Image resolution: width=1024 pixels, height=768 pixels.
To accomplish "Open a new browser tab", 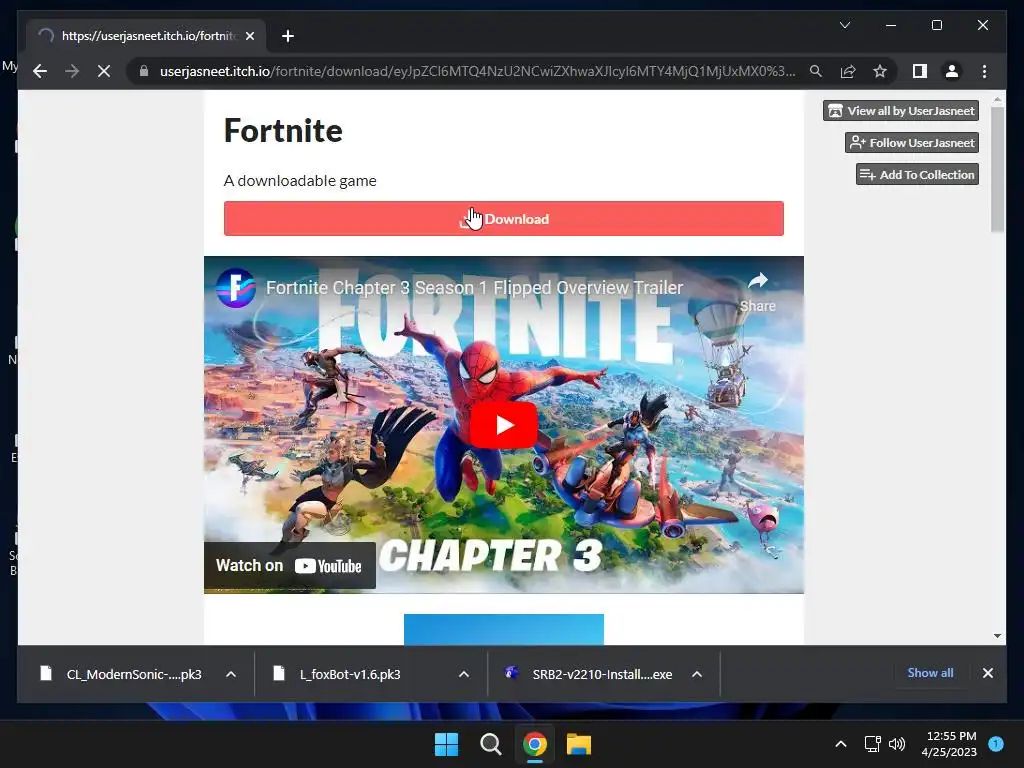I will pos(288,36).
